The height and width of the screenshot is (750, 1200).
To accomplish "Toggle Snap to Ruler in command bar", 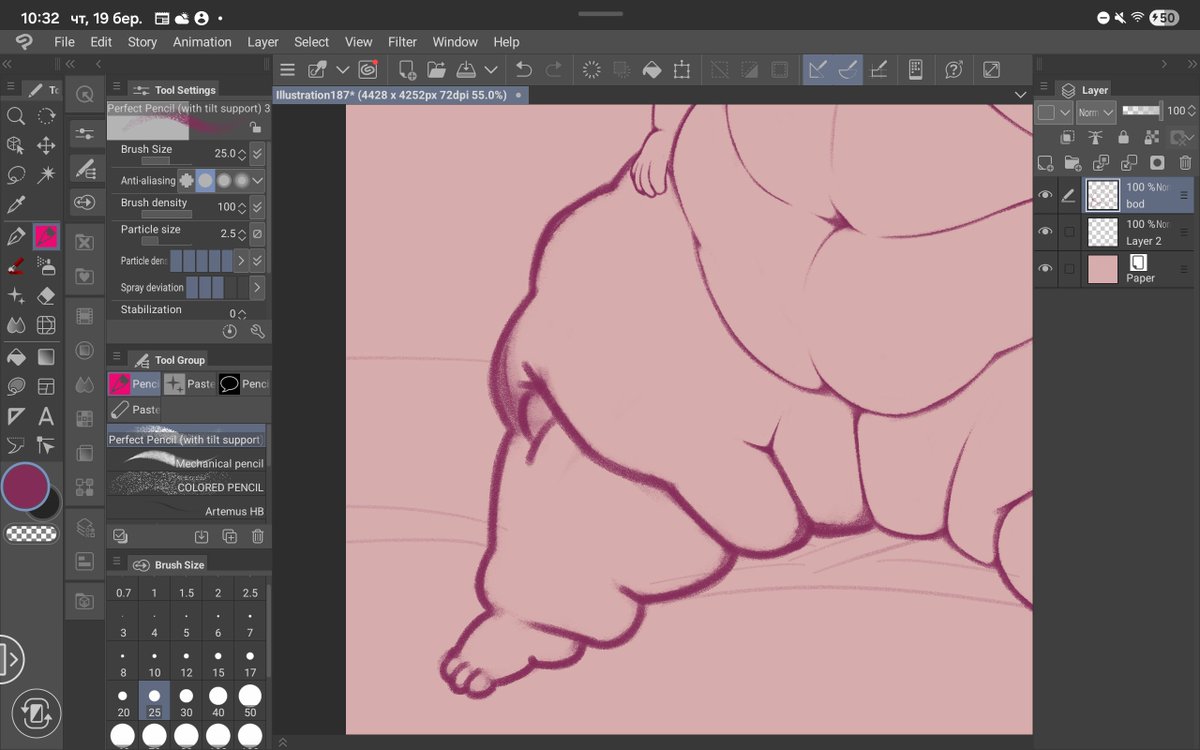I will tap(818, 70).
